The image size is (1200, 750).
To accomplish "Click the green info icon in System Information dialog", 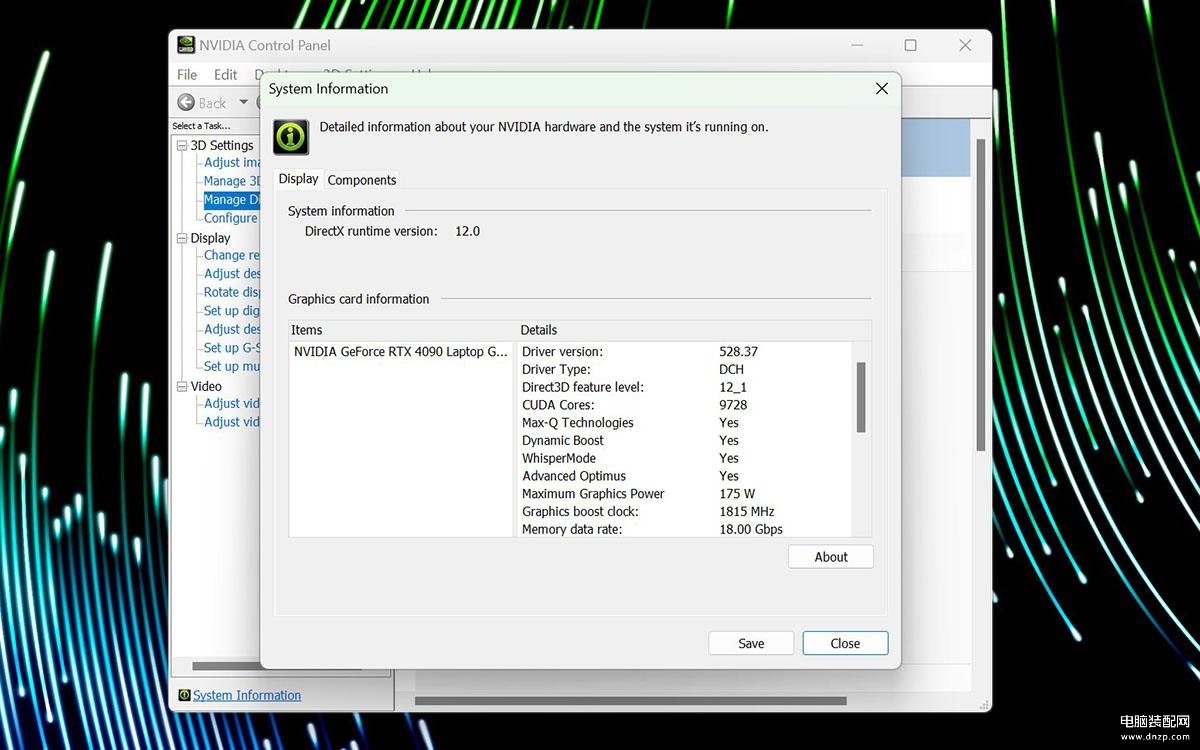I will coord(291,136).
